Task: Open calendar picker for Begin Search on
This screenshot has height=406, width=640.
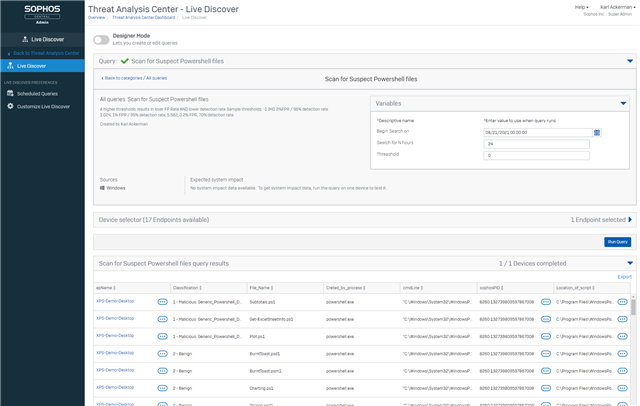Action: coord(597,133)
